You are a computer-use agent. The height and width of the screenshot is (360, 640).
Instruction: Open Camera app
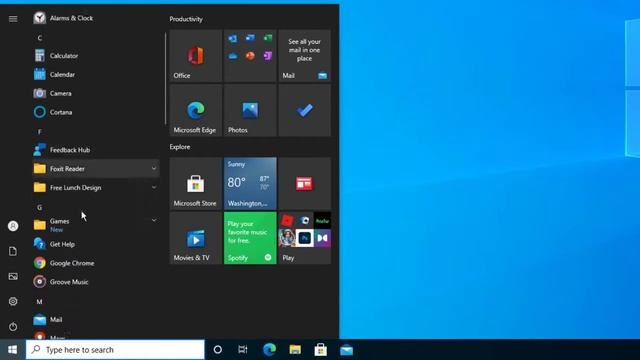tap(96, 93)
